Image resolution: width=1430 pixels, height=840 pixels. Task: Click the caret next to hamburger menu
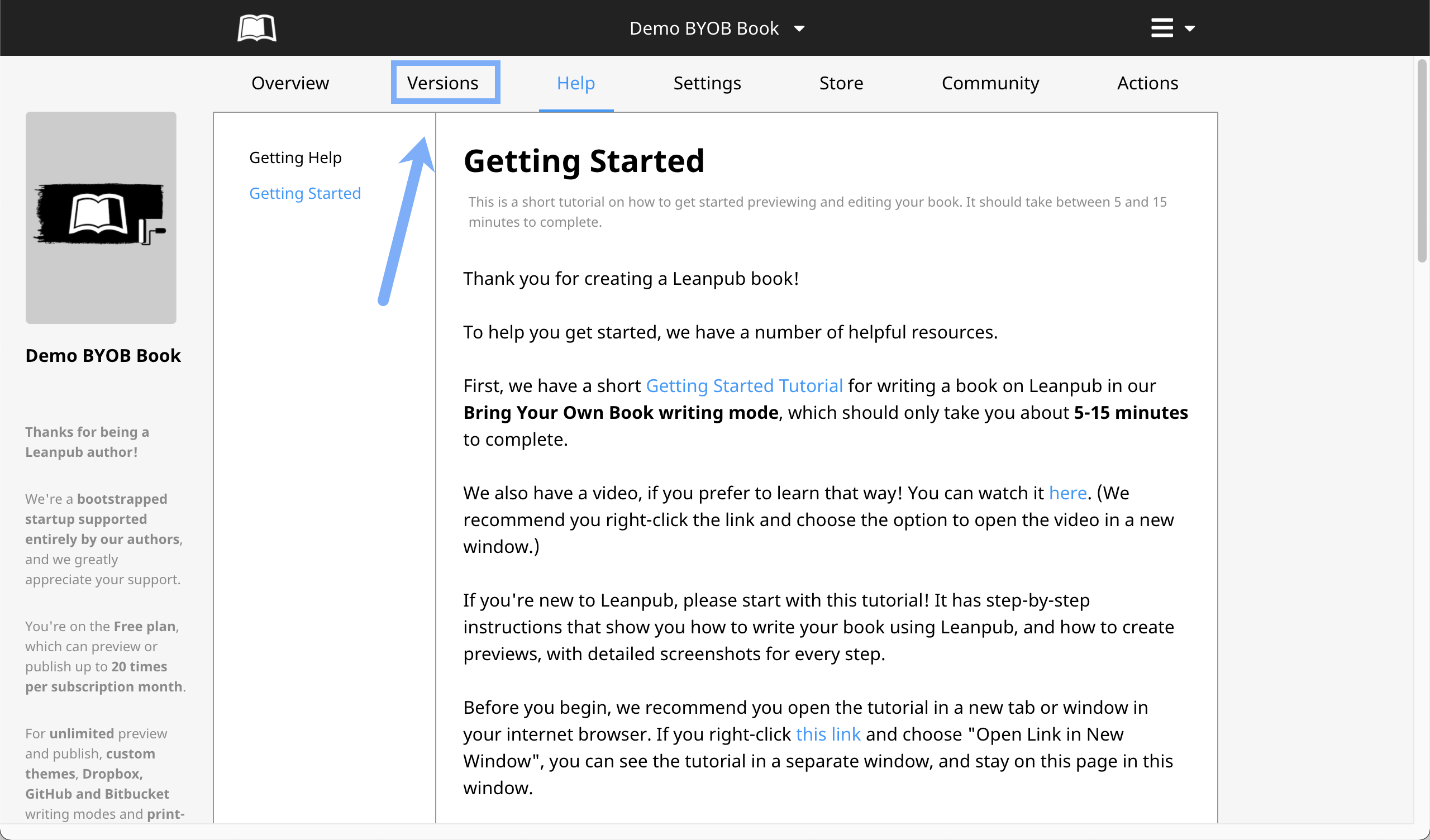[1190, 28]
